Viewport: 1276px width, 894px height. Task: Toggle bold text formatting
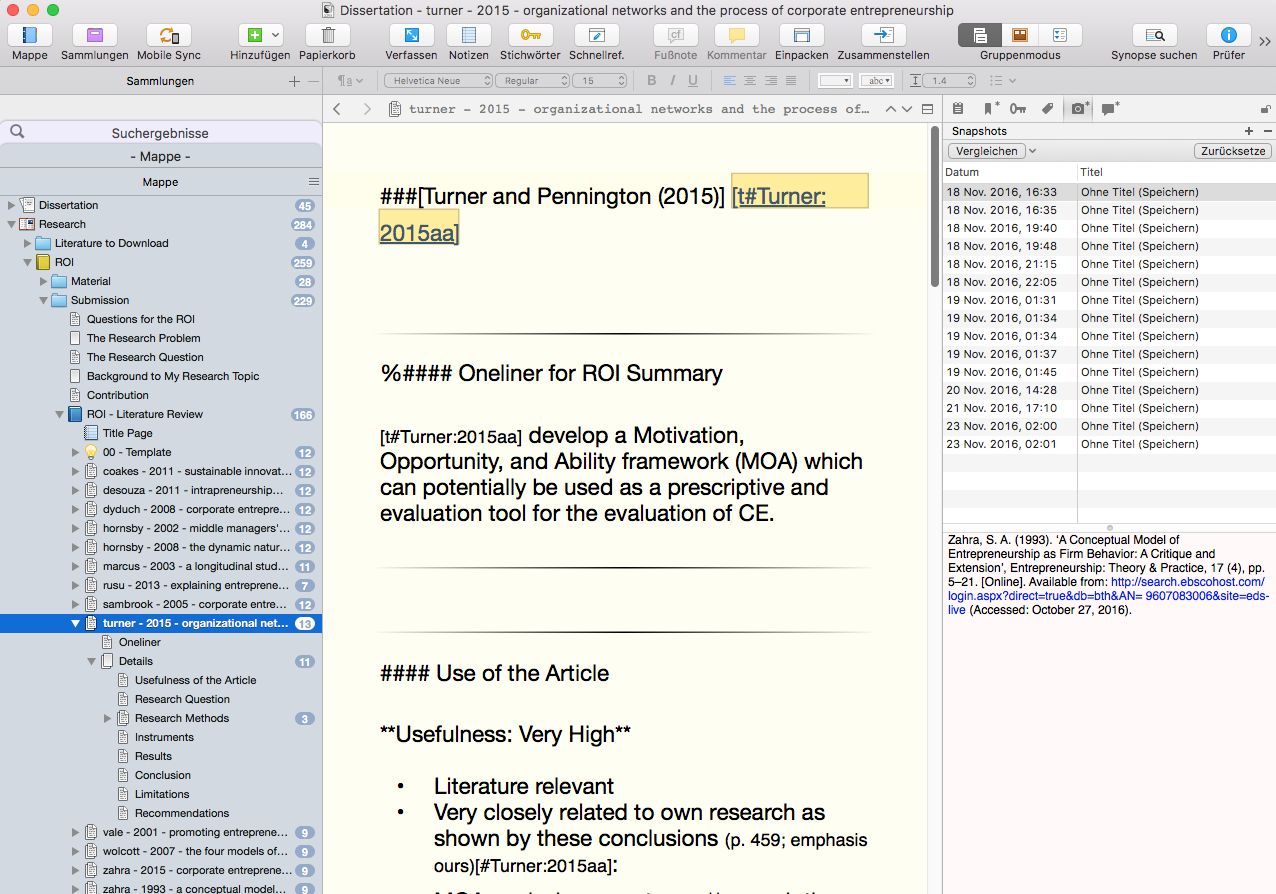pos(652,81)
